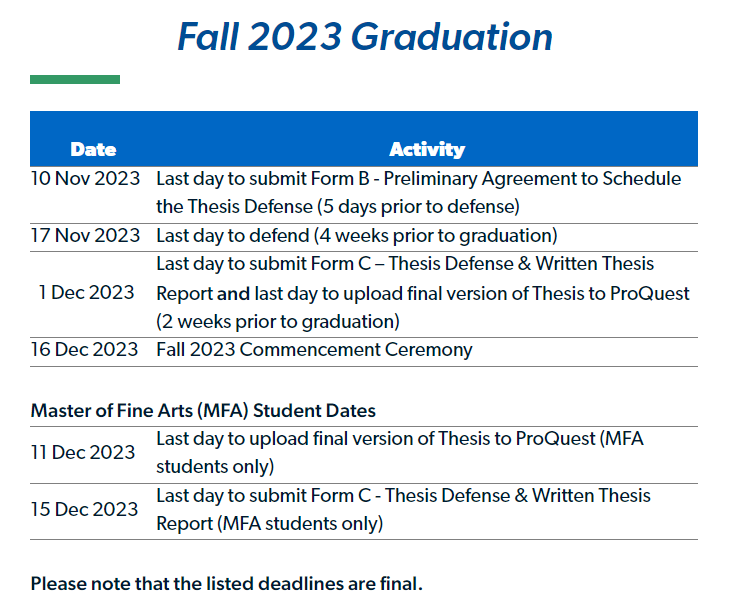The width and height of the screenshot is (742, 615).
Task: Select the 11 Dec 2023 date cell
Action: point(83,452)
